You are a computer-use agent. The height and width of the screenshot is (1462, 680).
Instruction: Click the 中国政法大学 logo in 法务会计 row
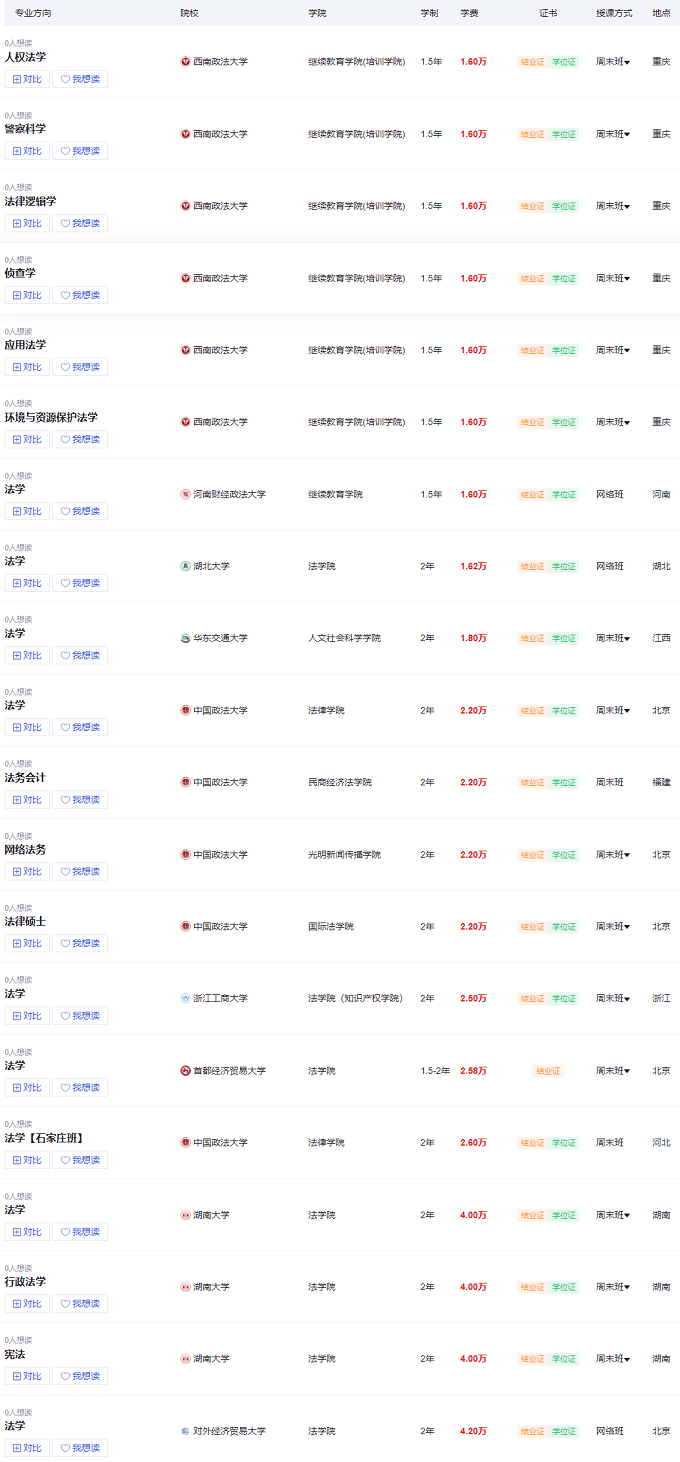tap(185, 782)
